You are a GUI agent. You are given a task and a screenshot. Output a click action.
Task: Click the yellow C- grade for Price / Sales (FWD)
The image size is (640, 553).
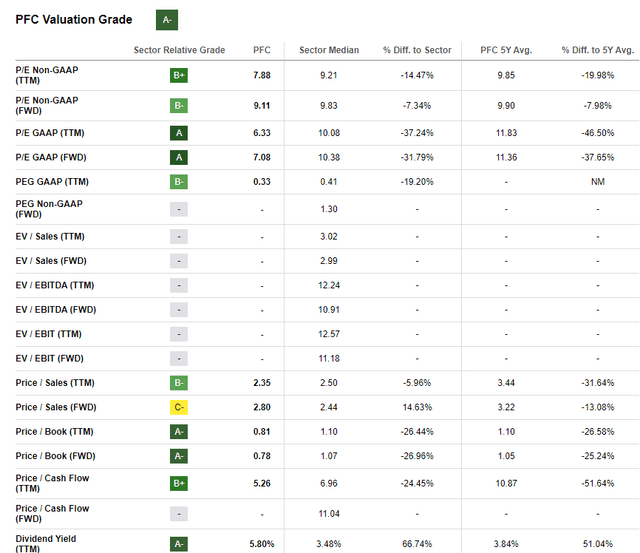point(179,407)
